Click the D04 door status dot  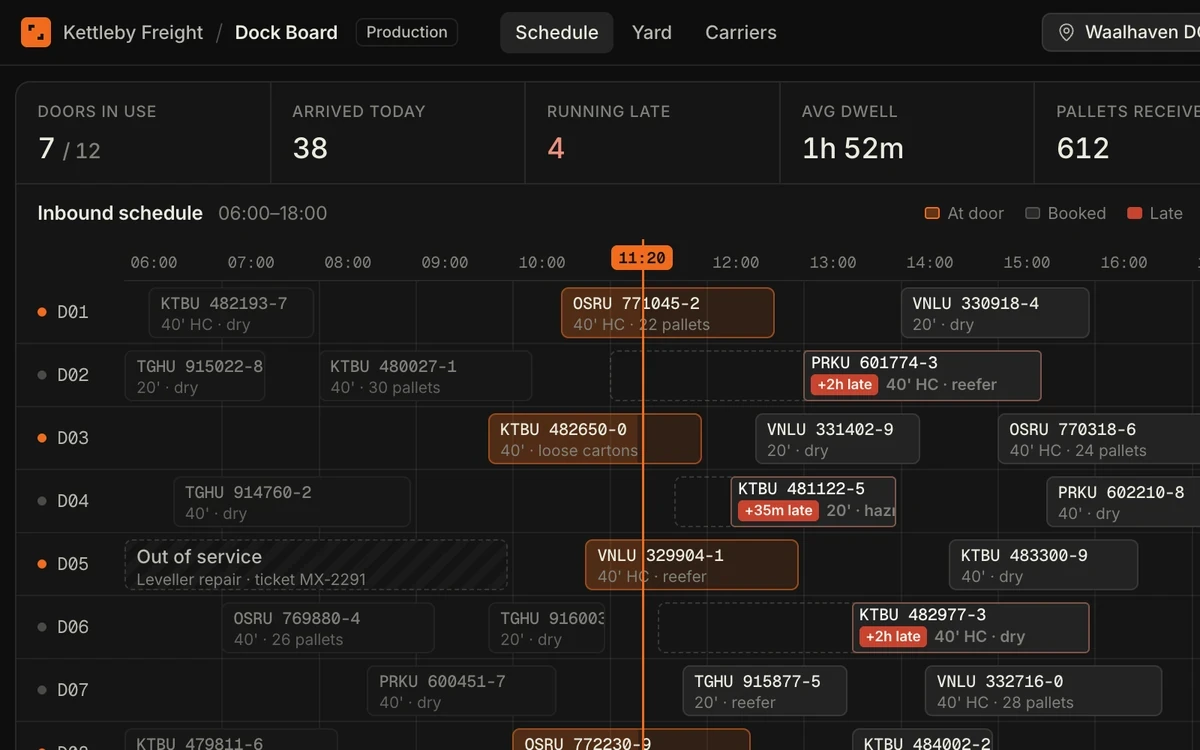coord(42,501)
